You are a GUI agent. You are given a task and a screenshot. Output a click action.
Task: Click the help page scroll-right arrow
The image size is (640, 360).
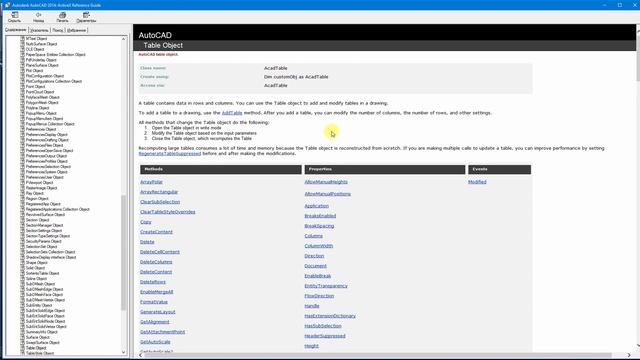click(x=629, y=355)
